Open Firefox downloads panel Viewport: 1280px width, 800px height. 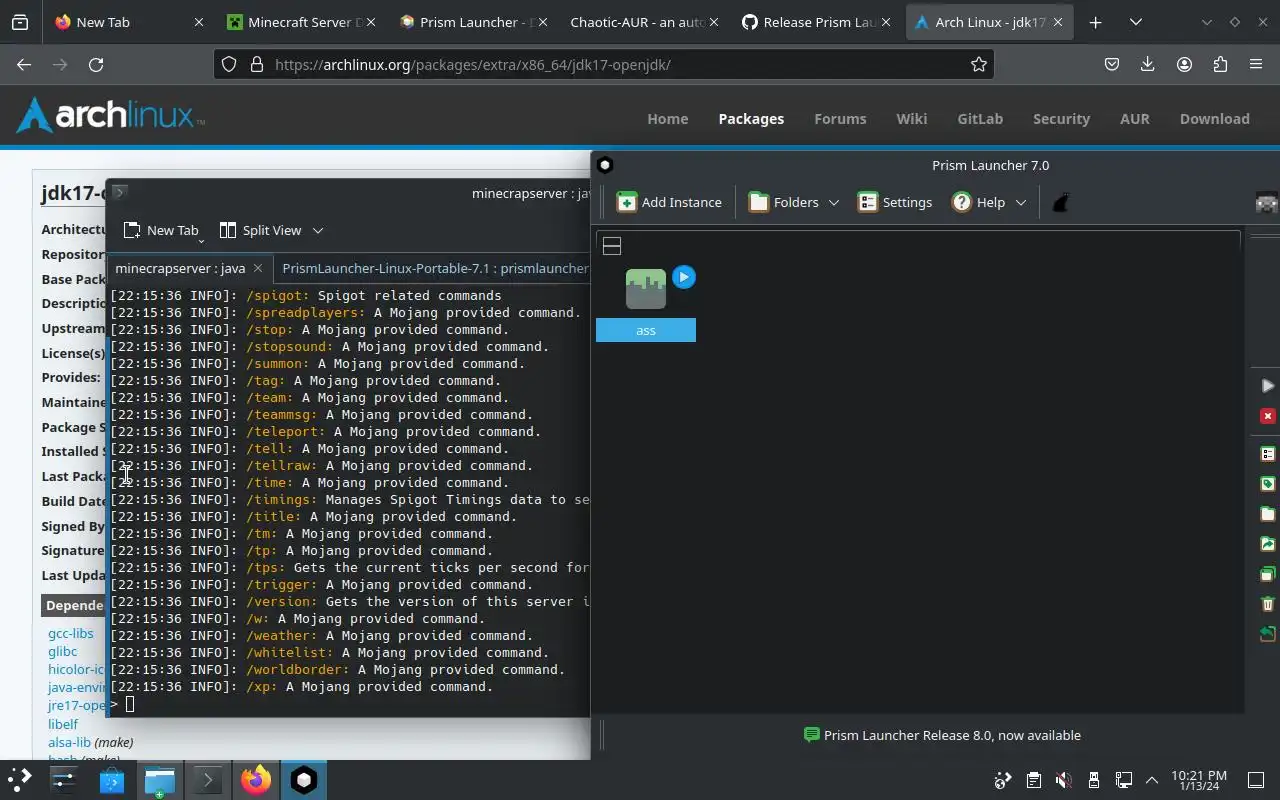point(1148,64)
